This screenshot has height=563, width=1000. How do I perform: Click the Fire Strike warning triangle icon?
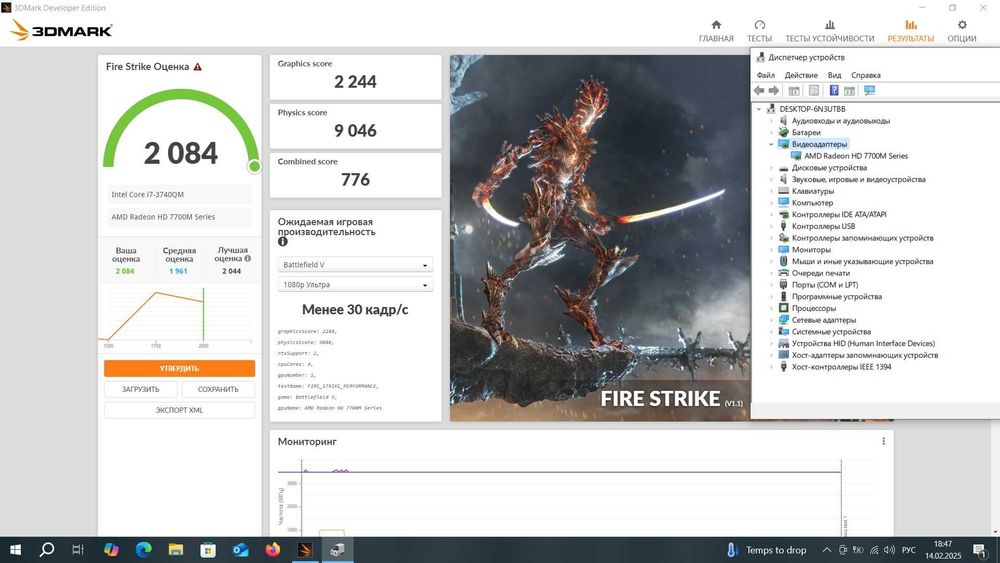click(x=198, y=66)
